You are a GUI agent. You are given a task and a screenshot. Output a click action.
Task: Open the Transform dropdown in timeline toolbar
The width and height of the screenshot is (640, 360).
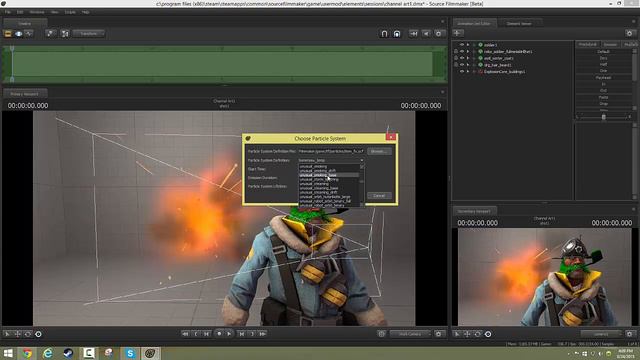89,34
